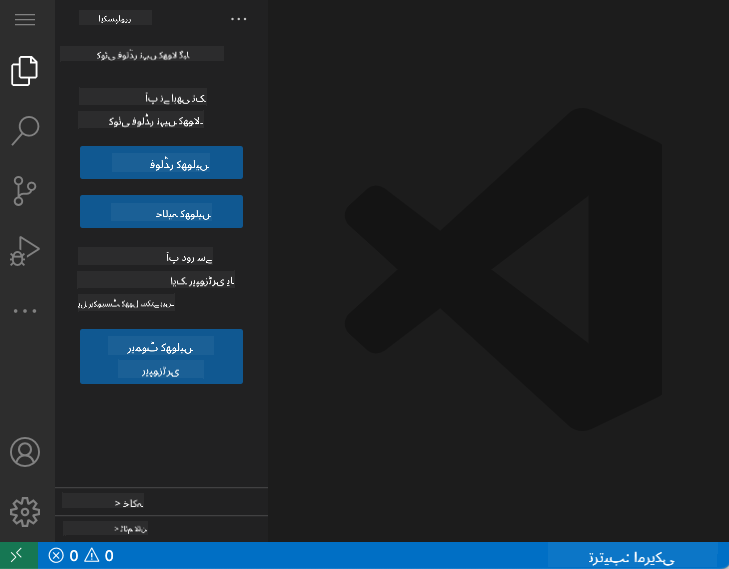Screen dimensions: 729x569
Task: Expand the Outline section in sidebar
Action: point(160,501)
